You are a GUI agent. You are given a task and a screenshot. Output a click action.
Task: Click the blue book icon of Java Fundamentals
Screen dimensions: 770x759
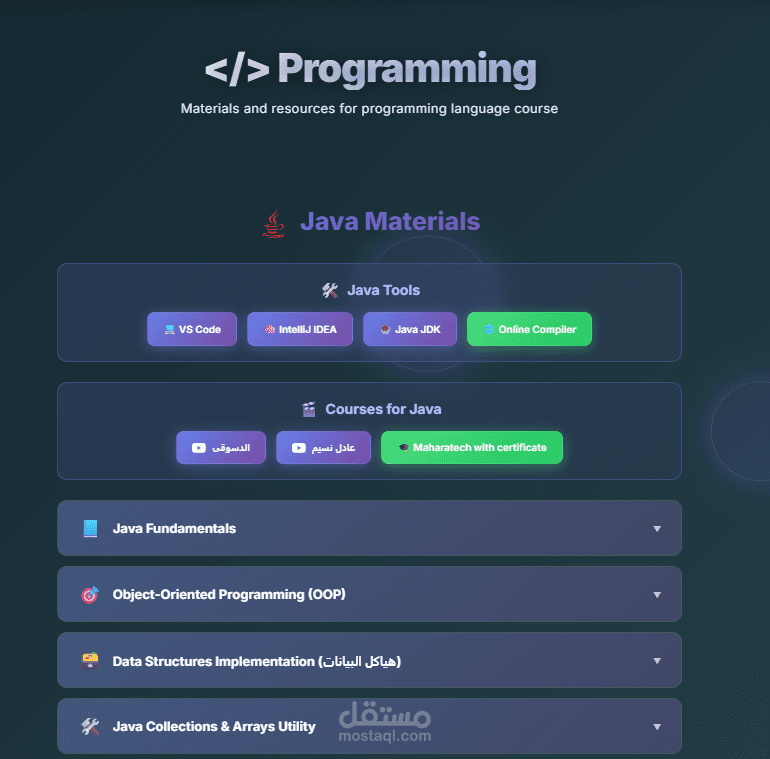(x=90, y=528)
